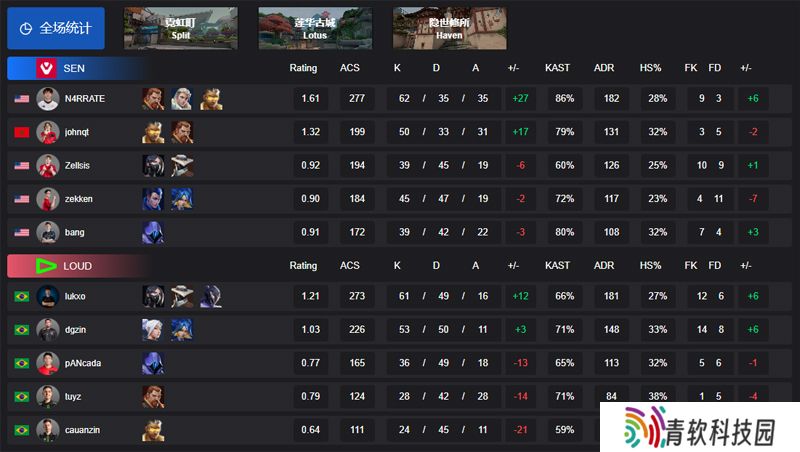Click cauanzin's player avatar

tap(47, 430)
